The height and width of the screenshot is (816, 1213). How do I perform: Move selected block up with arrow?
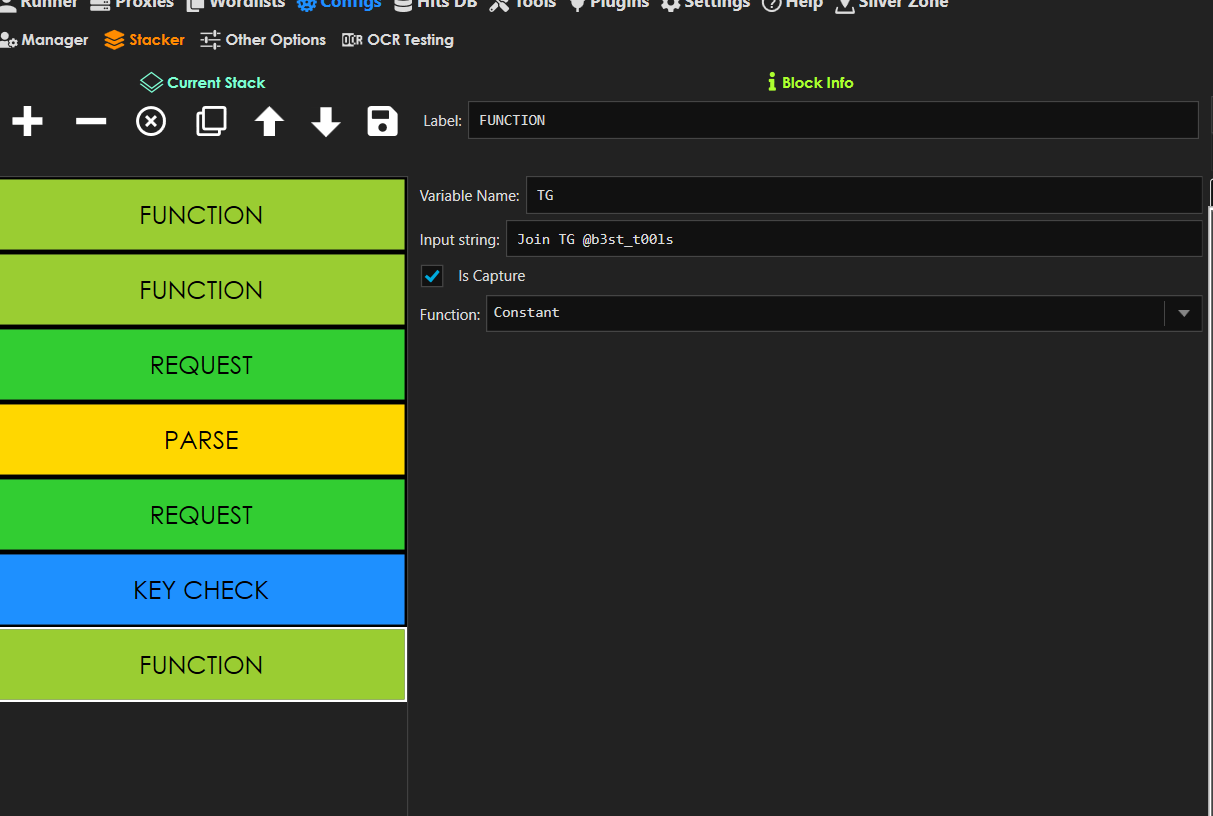pos(269,122)
